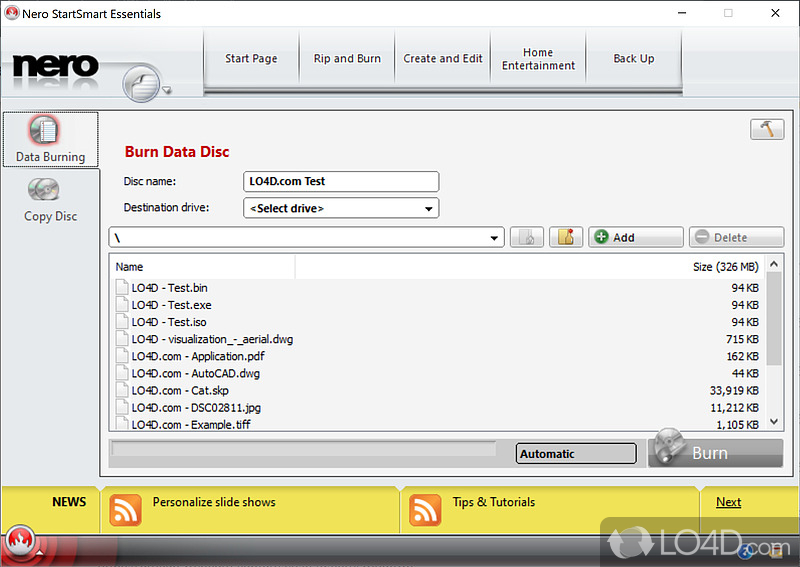
Task: Click the go up one folder button
Action: tap(527, 237)
